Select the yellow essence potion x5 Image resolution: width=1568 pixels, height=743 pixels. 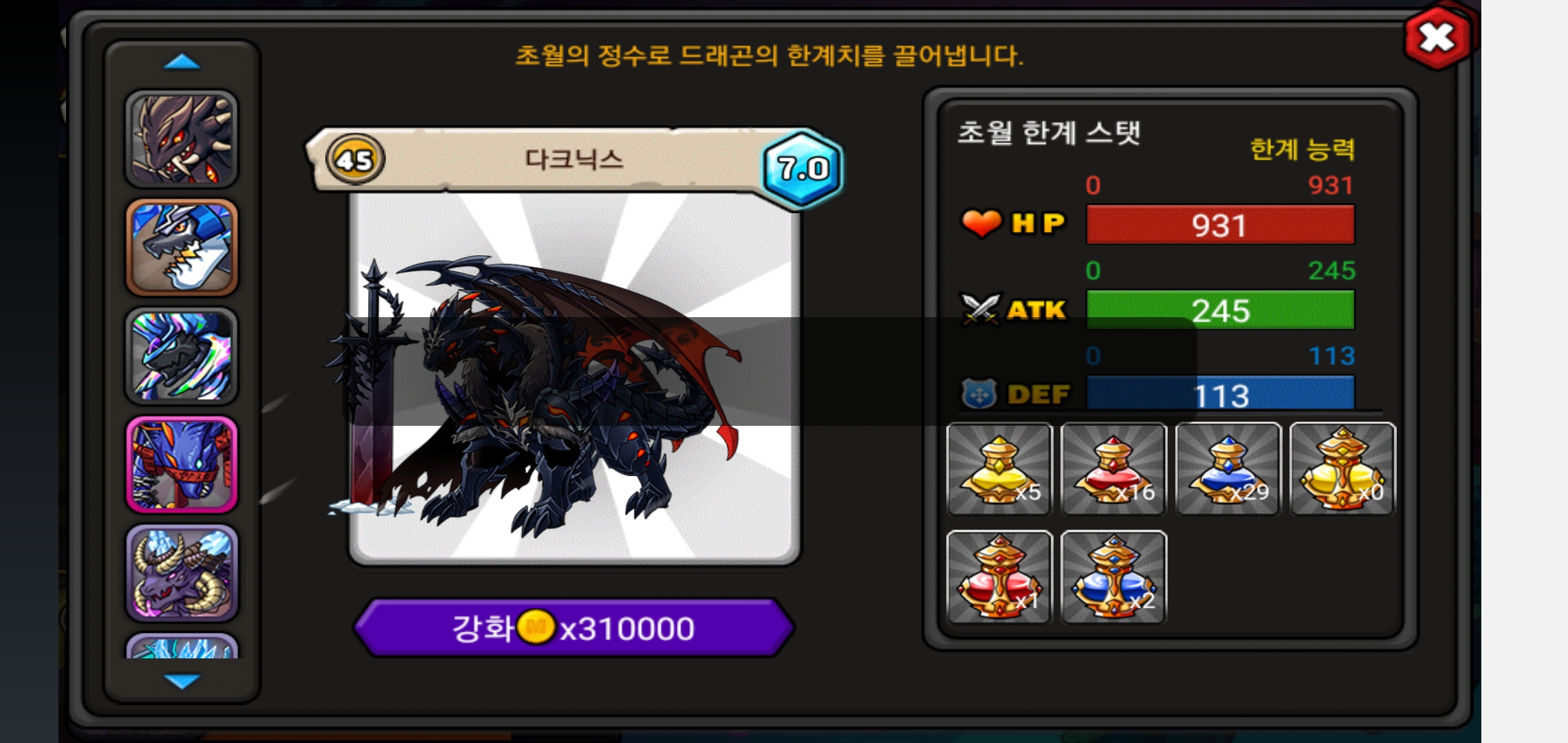[x=999, y=469]
